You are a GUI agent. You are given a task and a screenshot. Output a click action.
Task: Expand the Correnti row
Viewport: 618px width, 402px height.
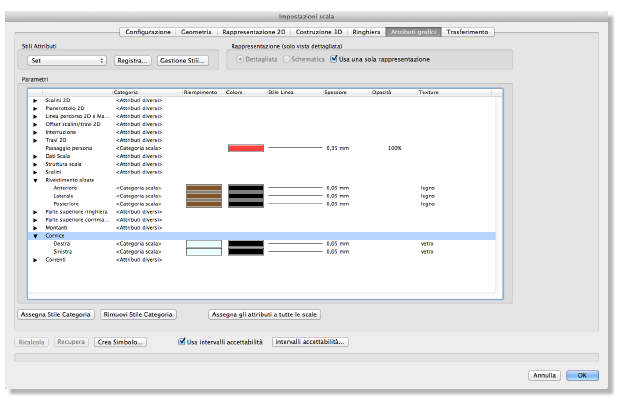(x=35, y=260)
